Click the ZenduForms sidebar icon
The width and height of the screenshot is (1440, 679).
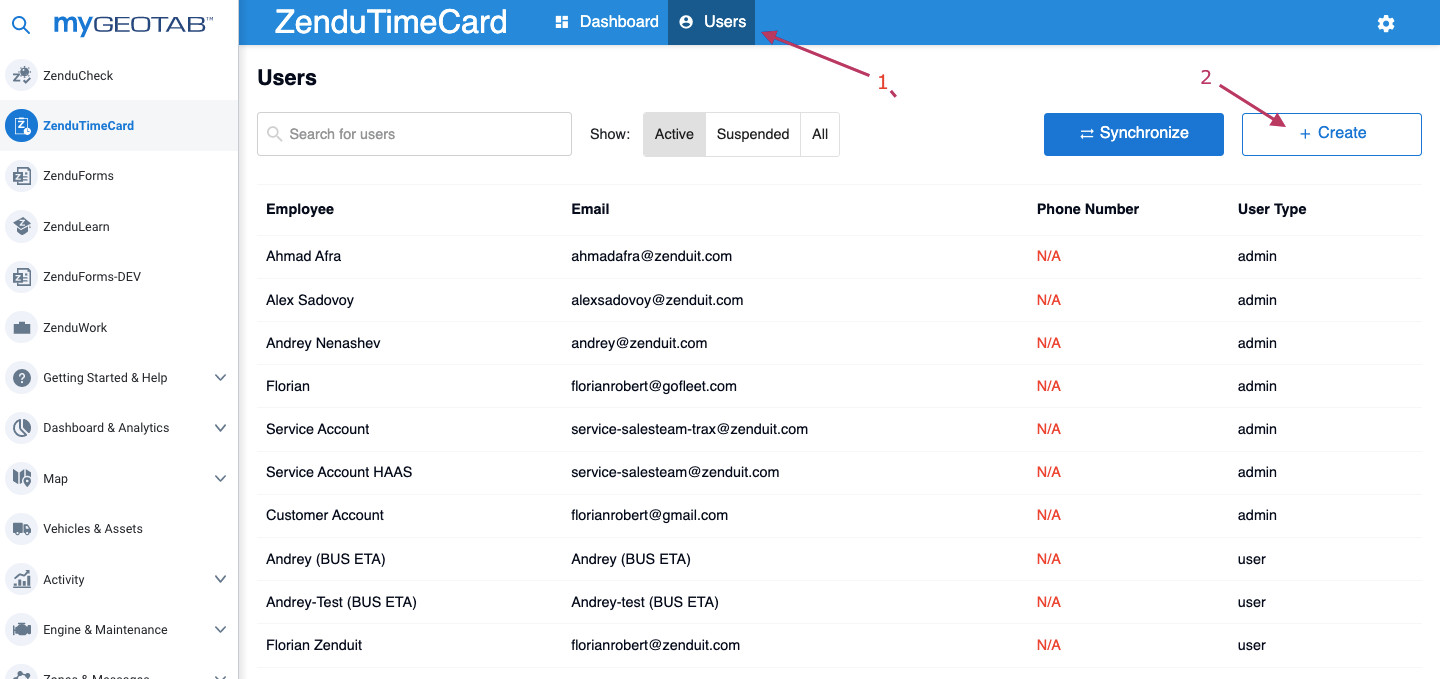pyautogui.click(x=21, y=176)
